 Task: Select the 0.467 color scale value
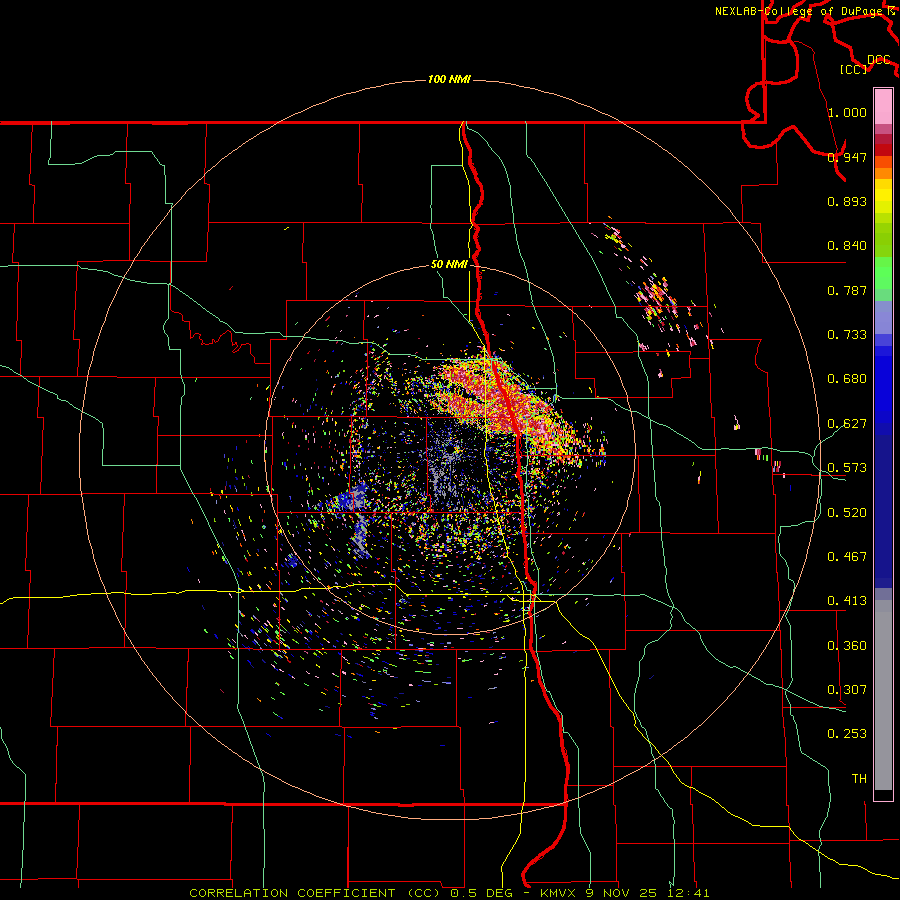click(847, 557)
